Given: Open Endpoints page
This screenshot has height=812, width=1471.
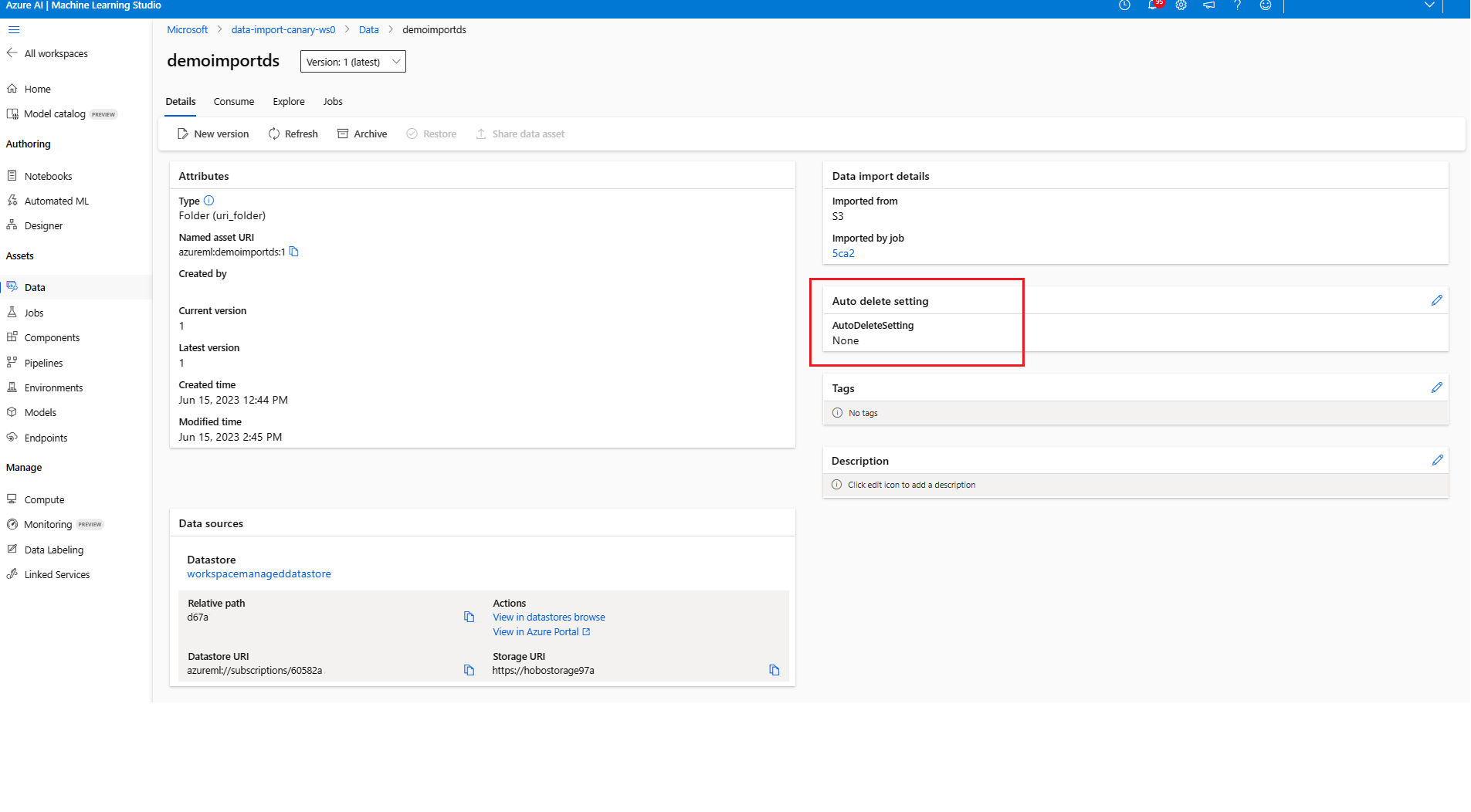Looking at the screenshot, I should pyautogui.click(x=37, y=438).
